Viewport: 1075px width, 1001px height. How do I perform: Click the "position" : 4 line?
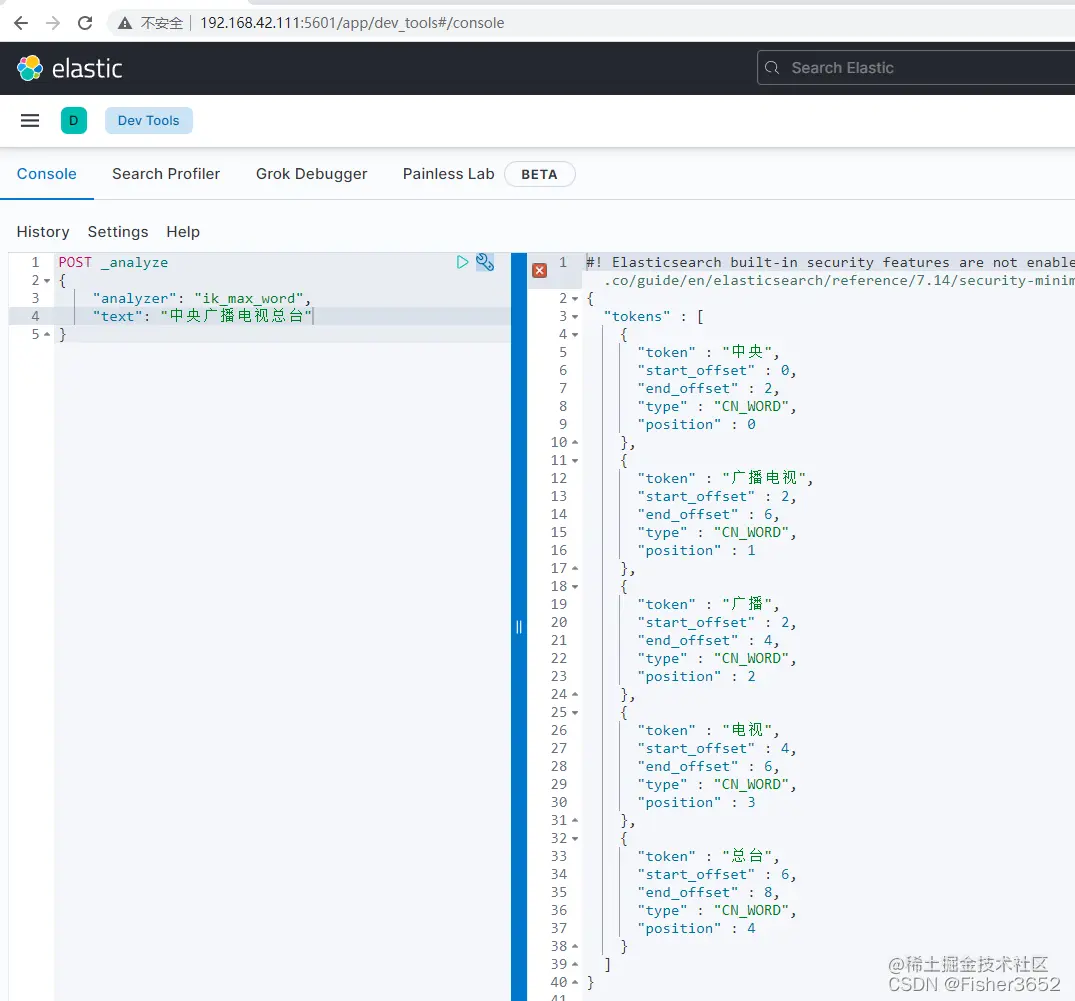pyautogui.click(x=697, y=928)
